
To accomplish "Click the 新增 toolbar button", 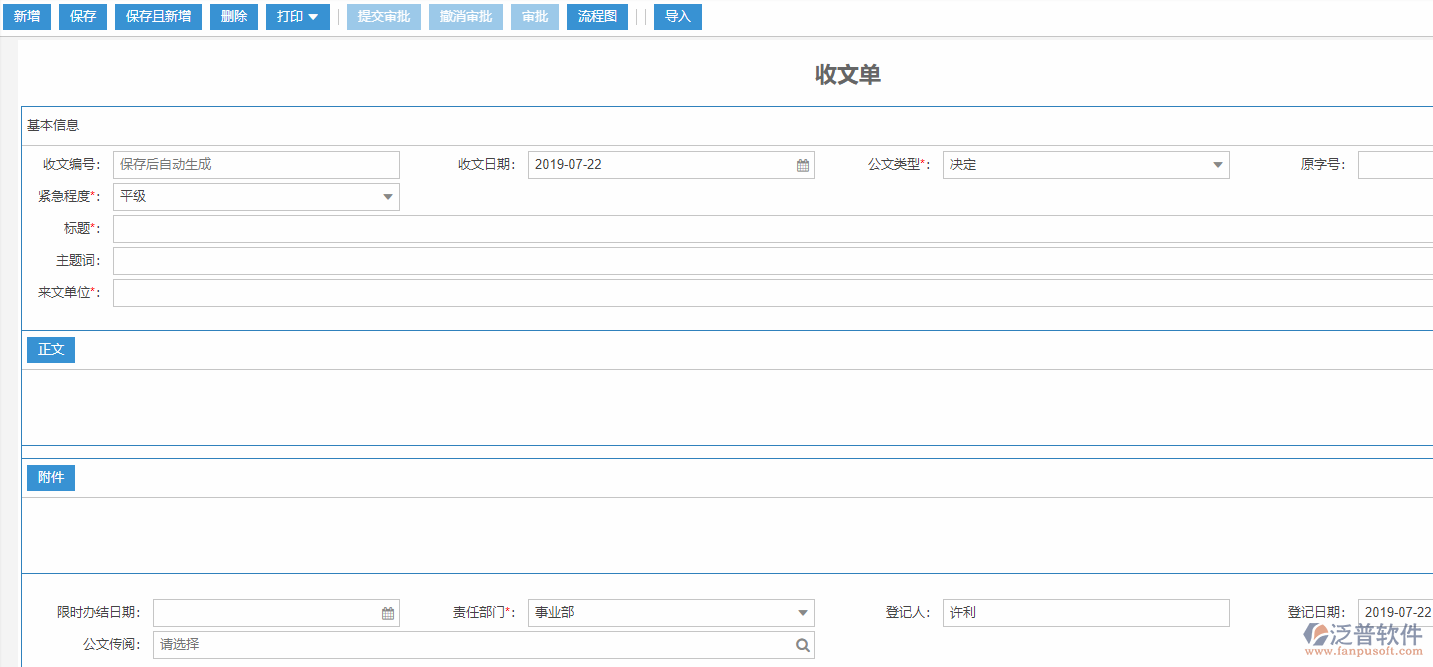I will pos(26,16).
